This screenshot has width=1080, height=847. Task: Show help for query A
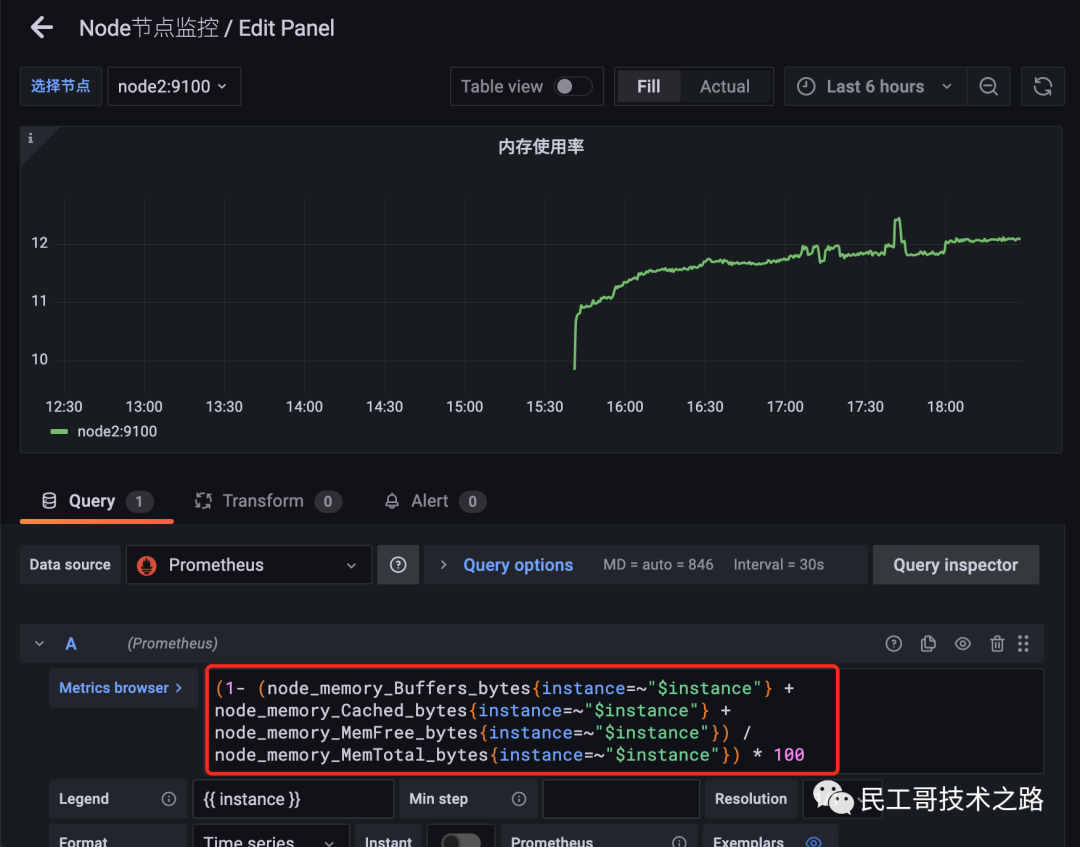point(893,643)
